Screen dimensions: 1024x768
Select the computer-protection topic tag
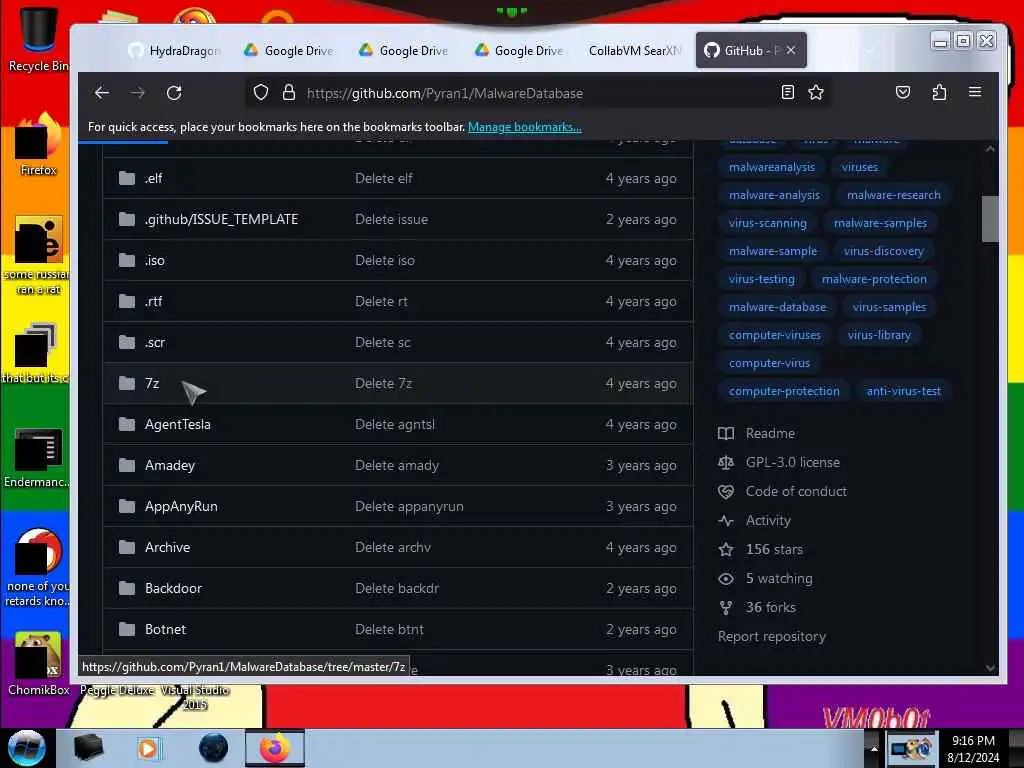(784, 392)
